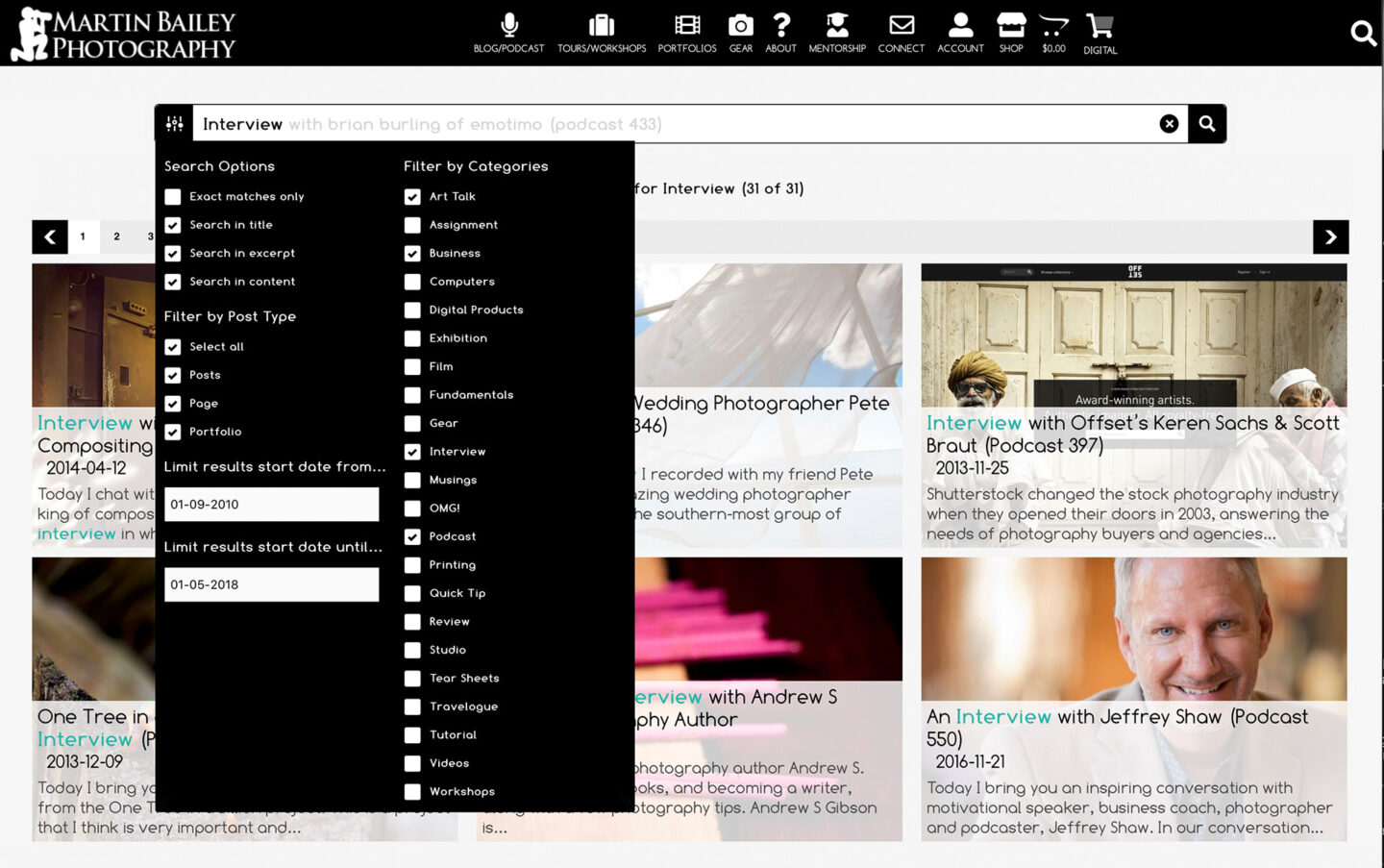Toggle the Tutorial category checkbox
The image size is (1384, 868).
pos(412,735)
